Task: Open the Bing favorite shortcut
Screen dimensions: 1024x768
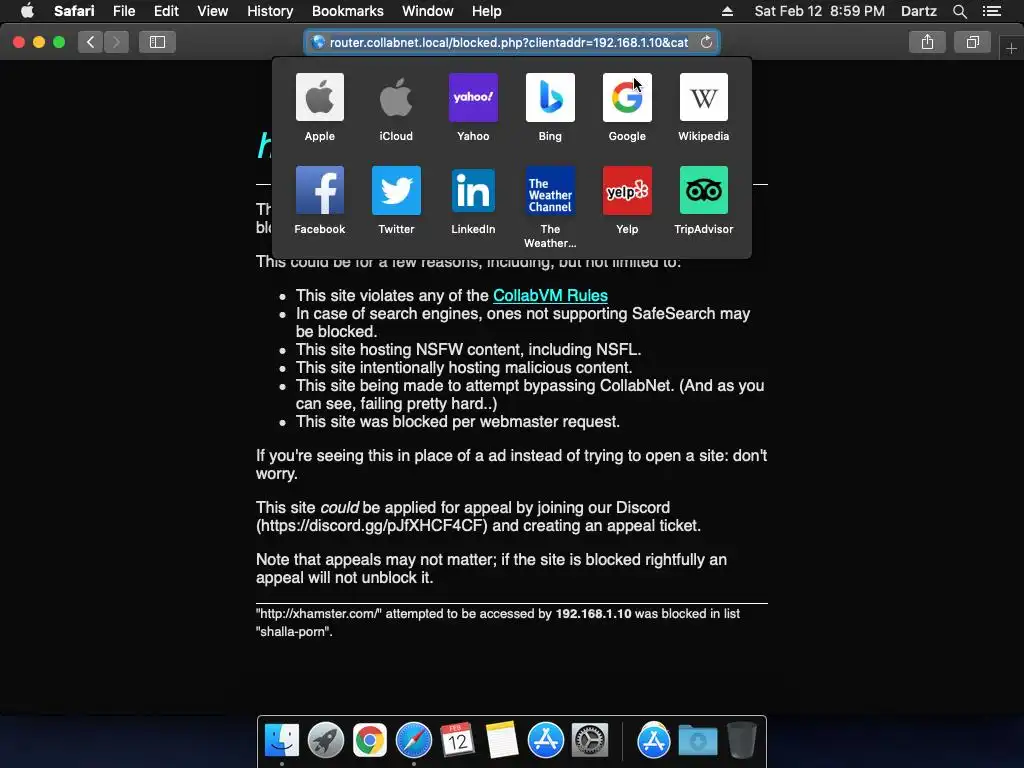Action: pos(550,97)
